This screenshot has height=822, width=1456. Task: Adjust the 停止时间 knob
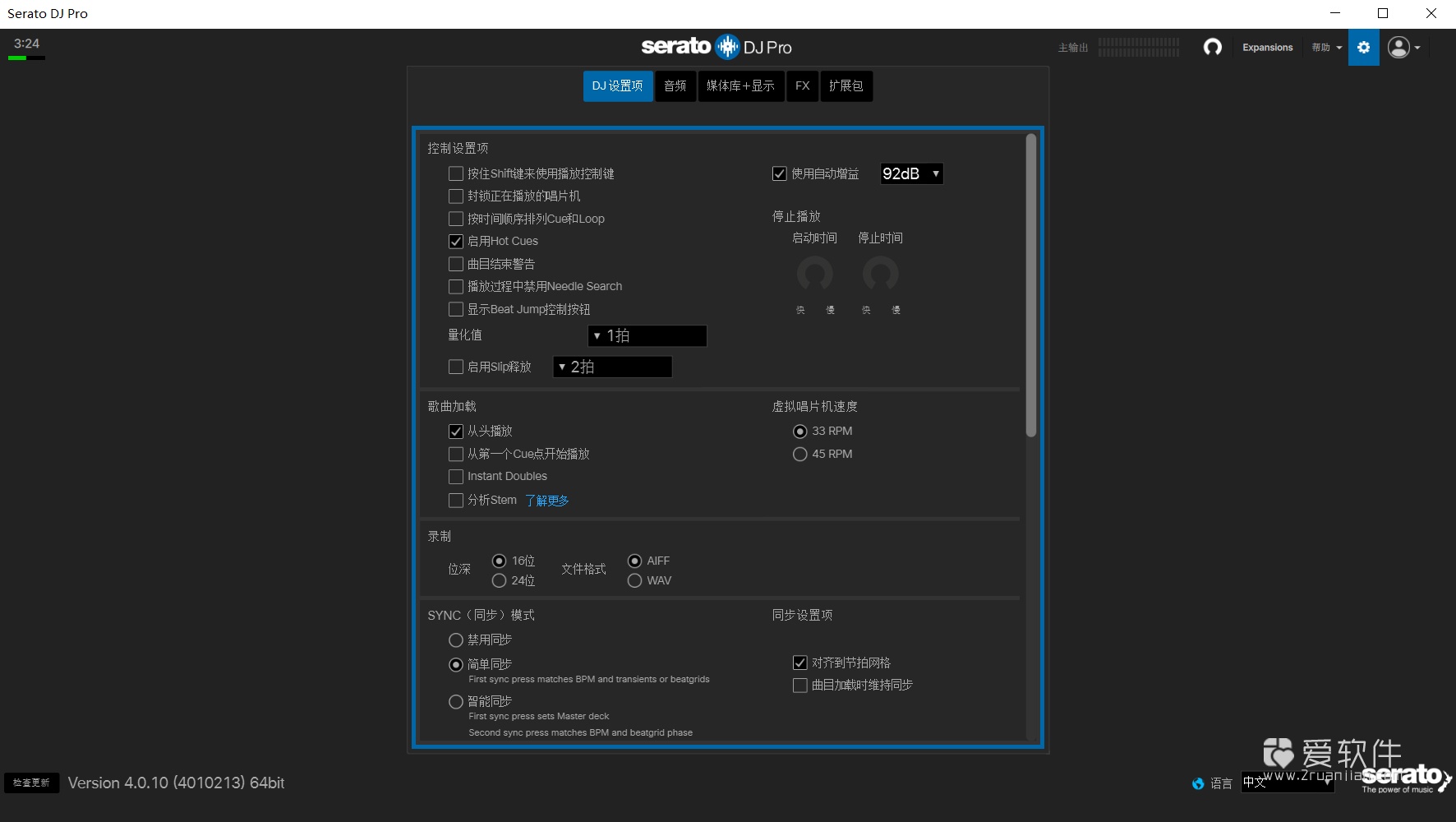click(x=880, y=274)
